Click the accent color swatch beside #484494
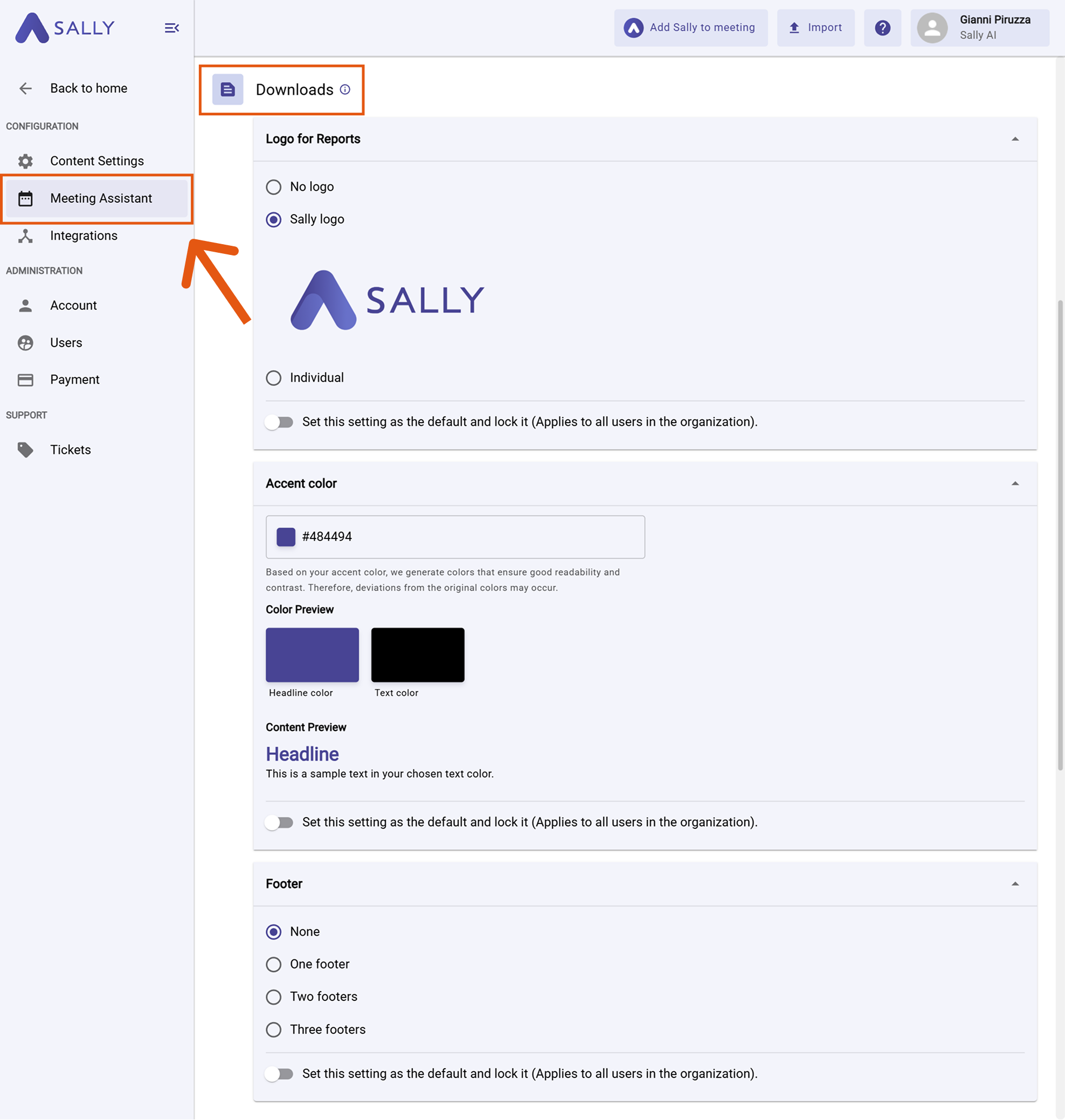Screen dimensions: 1065x1120 click(x=286, y=537)
